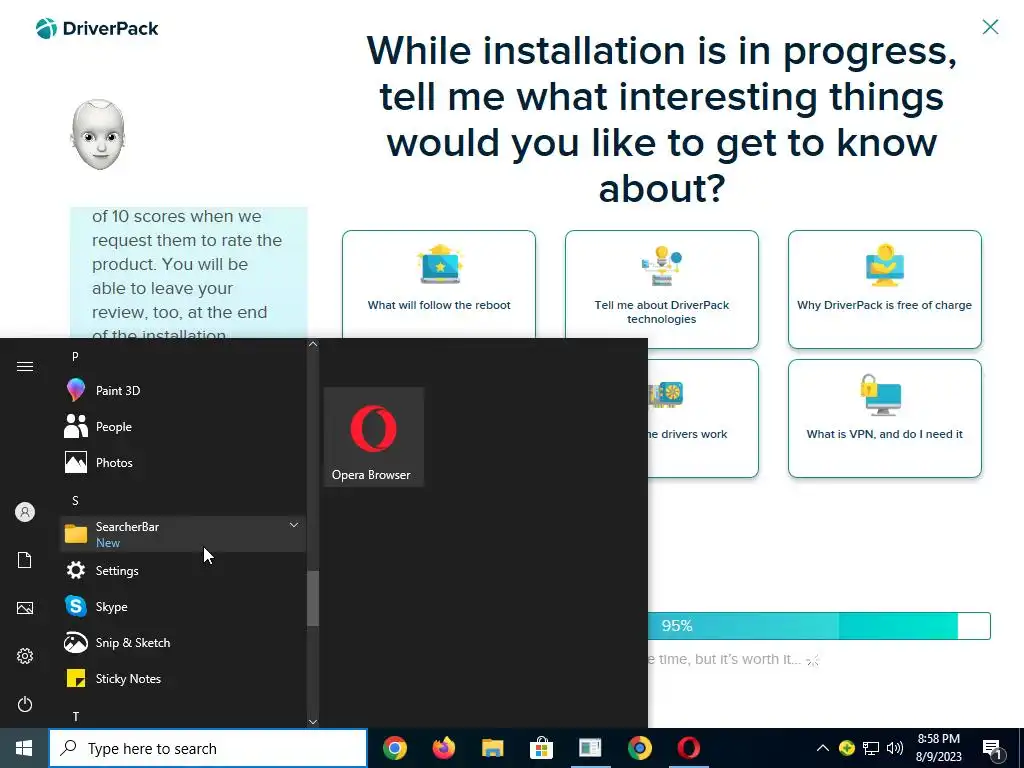Open Google Chrome from the taskbar

pos(395,748)
